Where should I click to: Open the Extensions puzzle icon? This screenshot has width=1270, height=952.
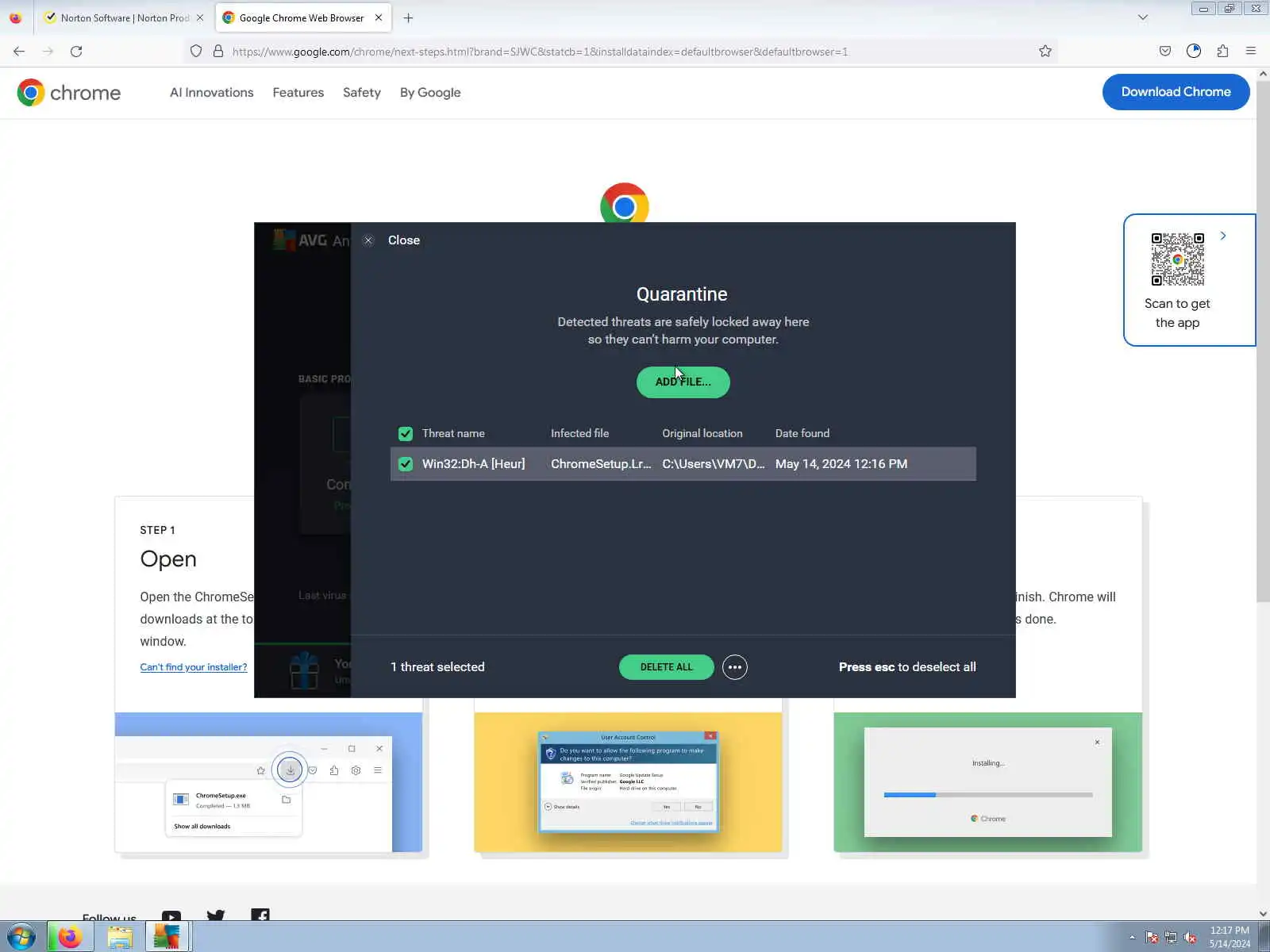(x=1222, y=52)
